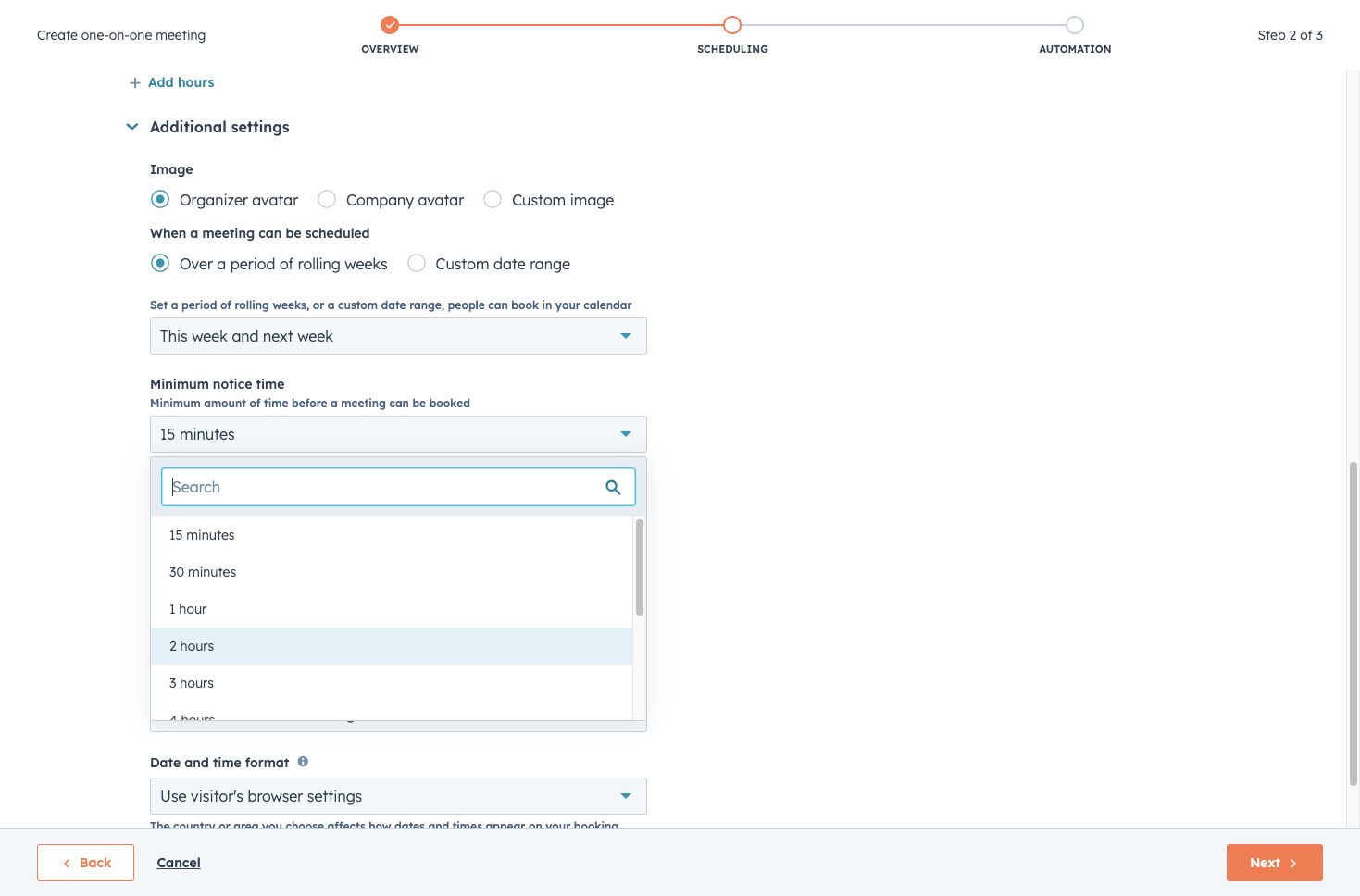
Task: Choose 1 hour from the list
Action: (392, 609)
